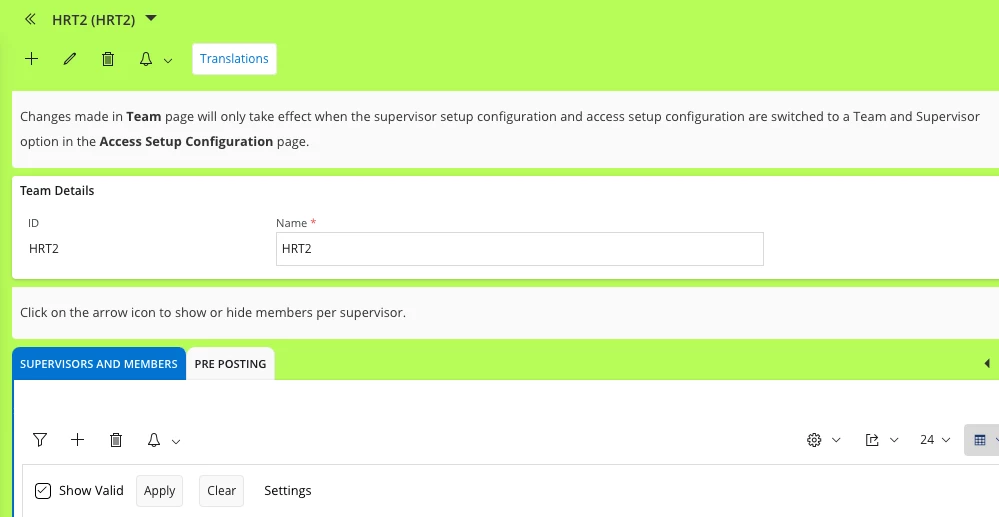Toggle the Show Valid checkbox

pyautogui.click(x=43, y=491)
